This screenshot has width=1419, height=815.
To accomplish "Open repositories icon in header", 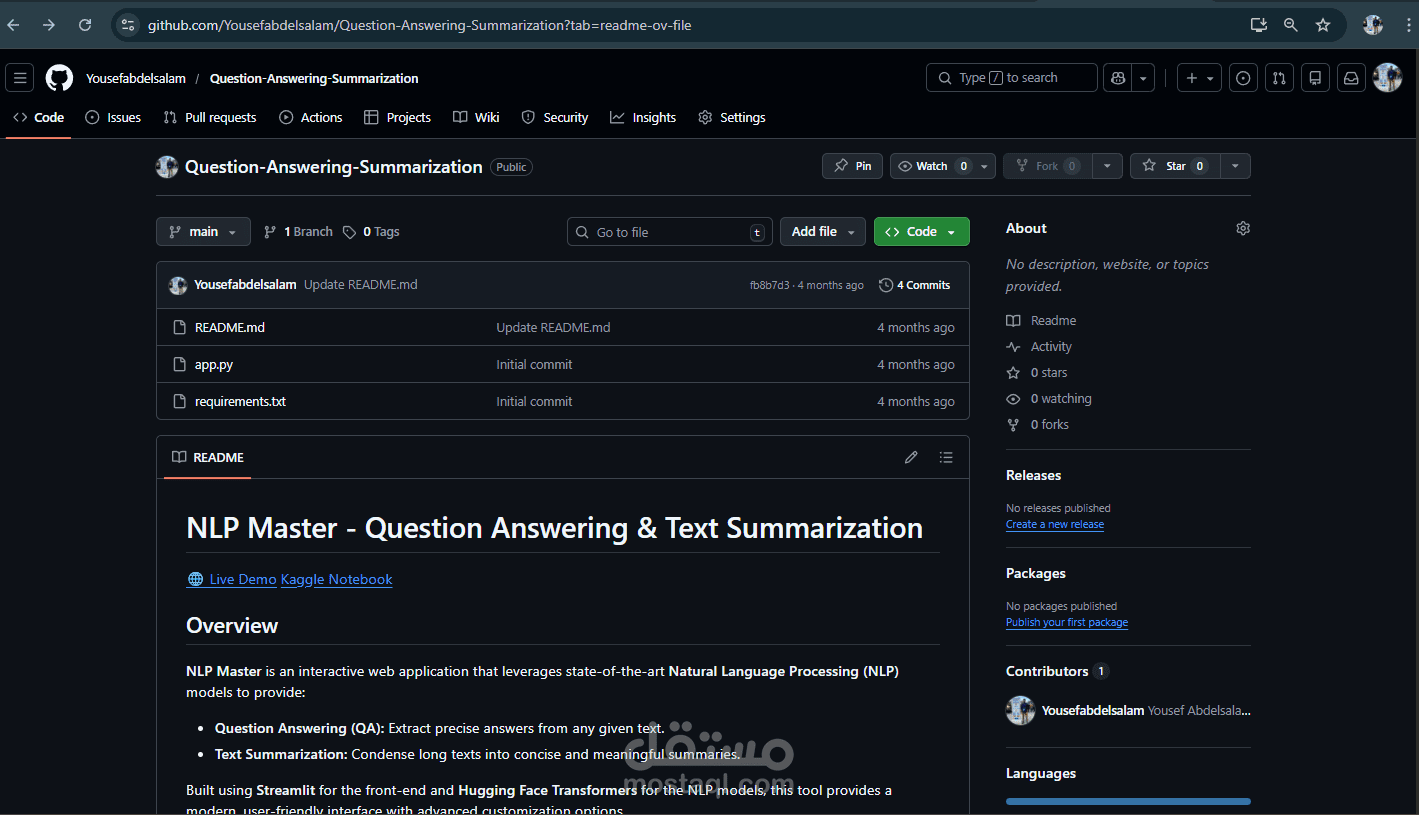I will tap(1315, 78).
